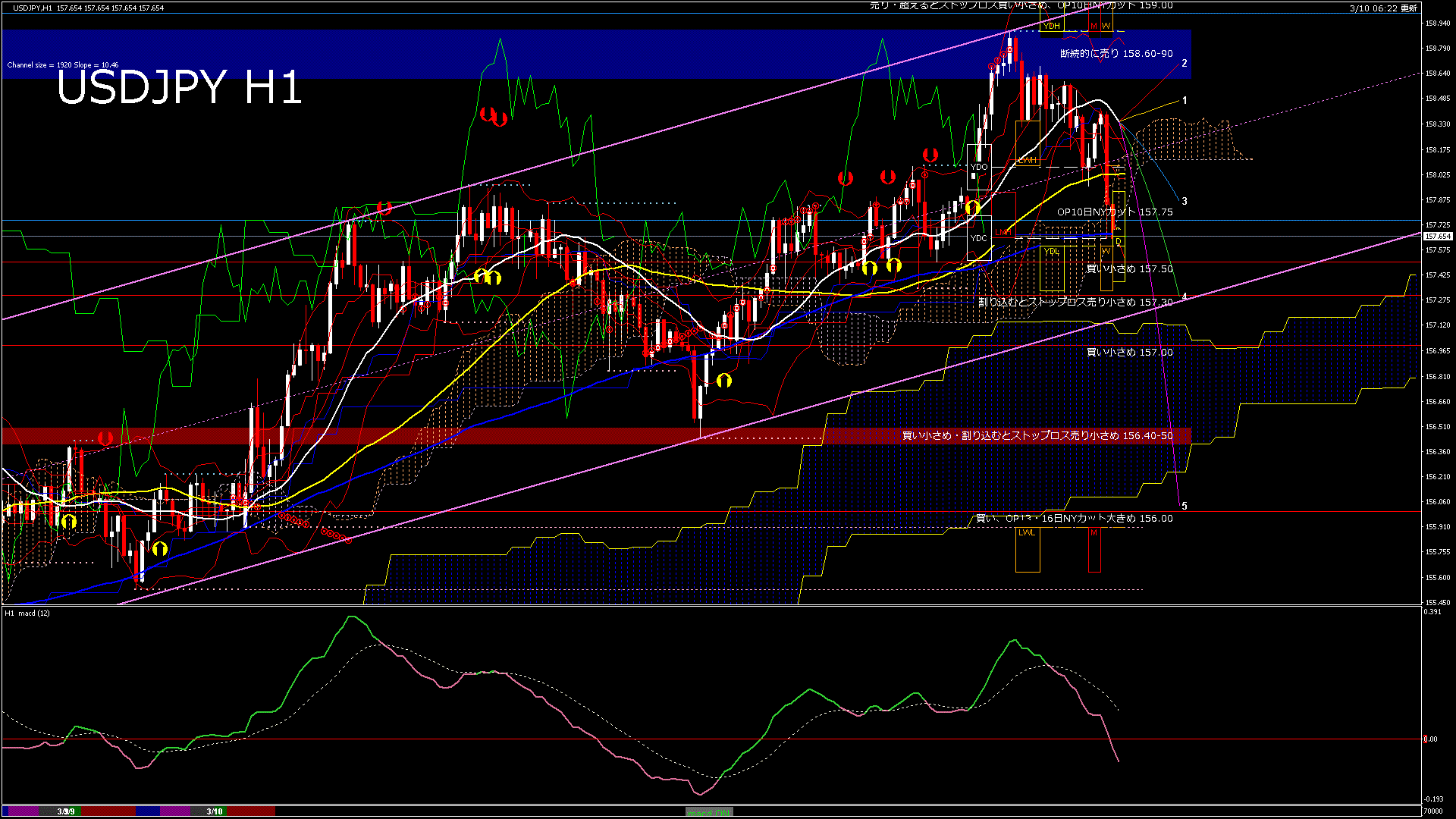The image size is (1456, 819).
Task: Click red down-arrow marker in 156.40-50 band
Action: (105, 438)
